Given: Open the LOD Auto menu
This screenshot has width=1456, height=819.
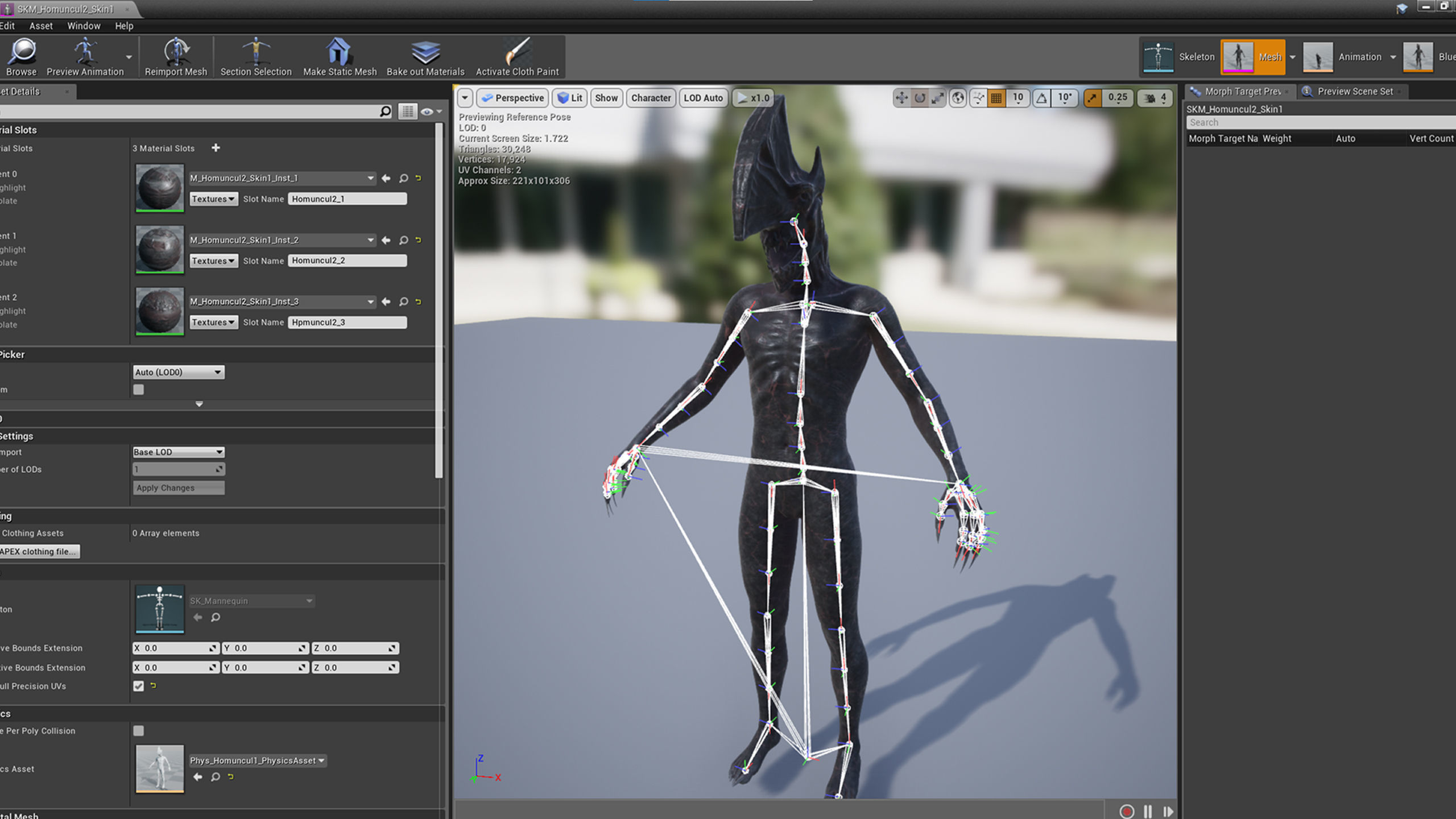Looking at the screenshot, I should 703,98.
